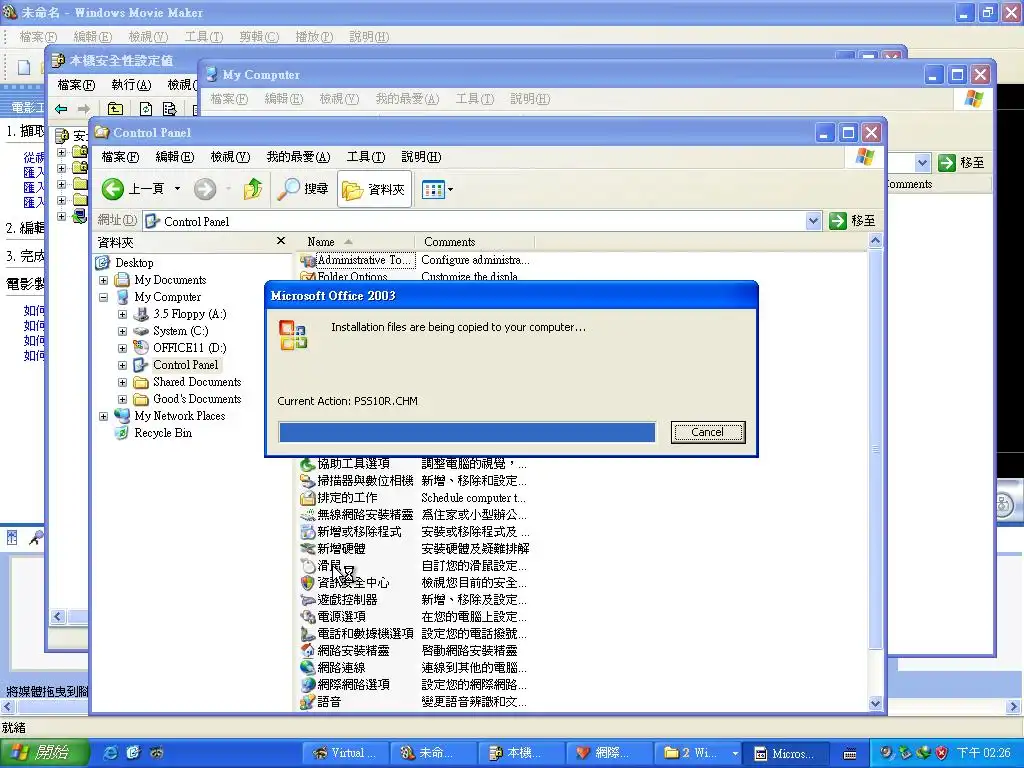Select 協助工具選項 control panel icon
1024x768 pixels.
353,464
